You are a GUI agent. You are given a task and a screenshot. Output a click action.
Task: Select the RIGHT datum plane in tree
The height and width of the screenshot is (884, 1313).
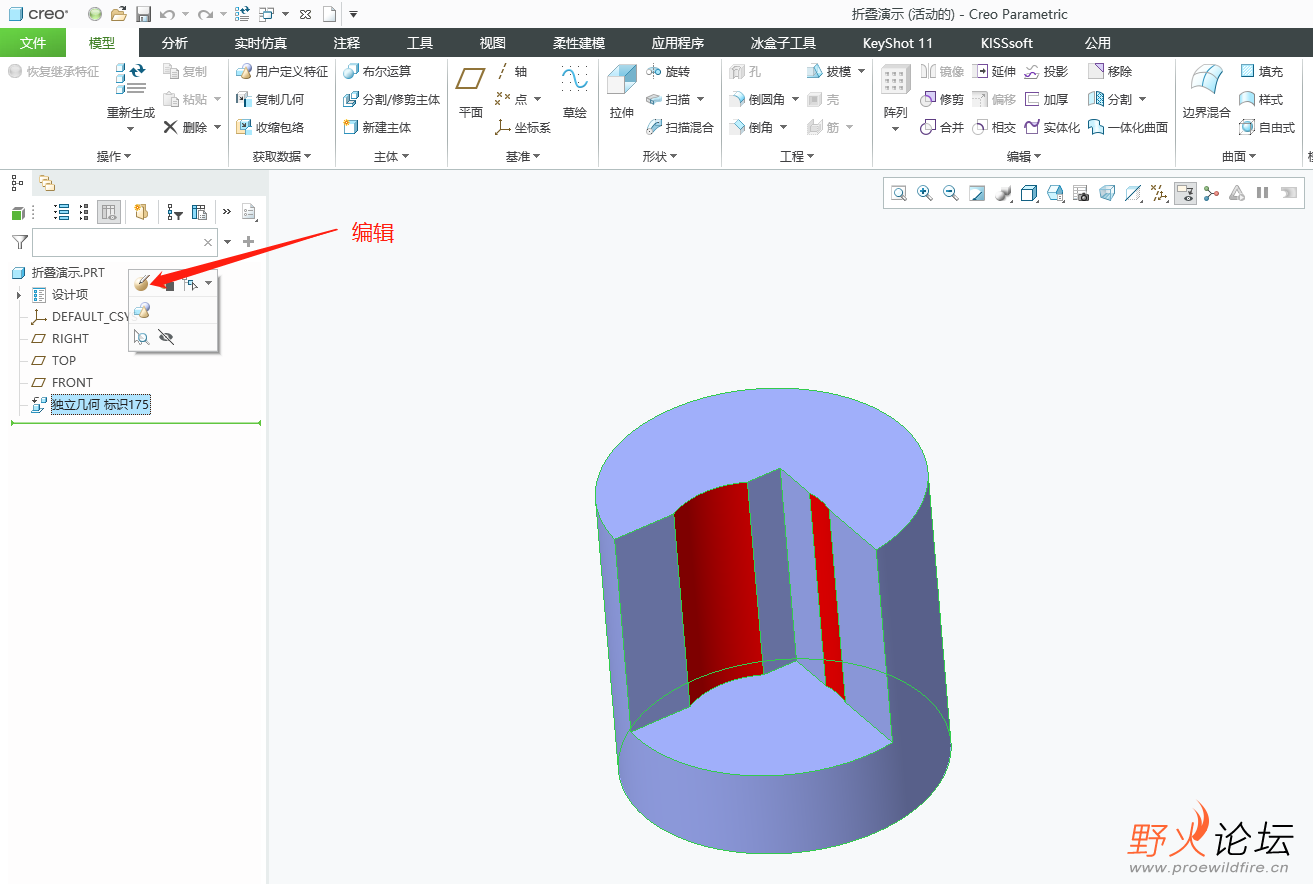pos(70,338)
